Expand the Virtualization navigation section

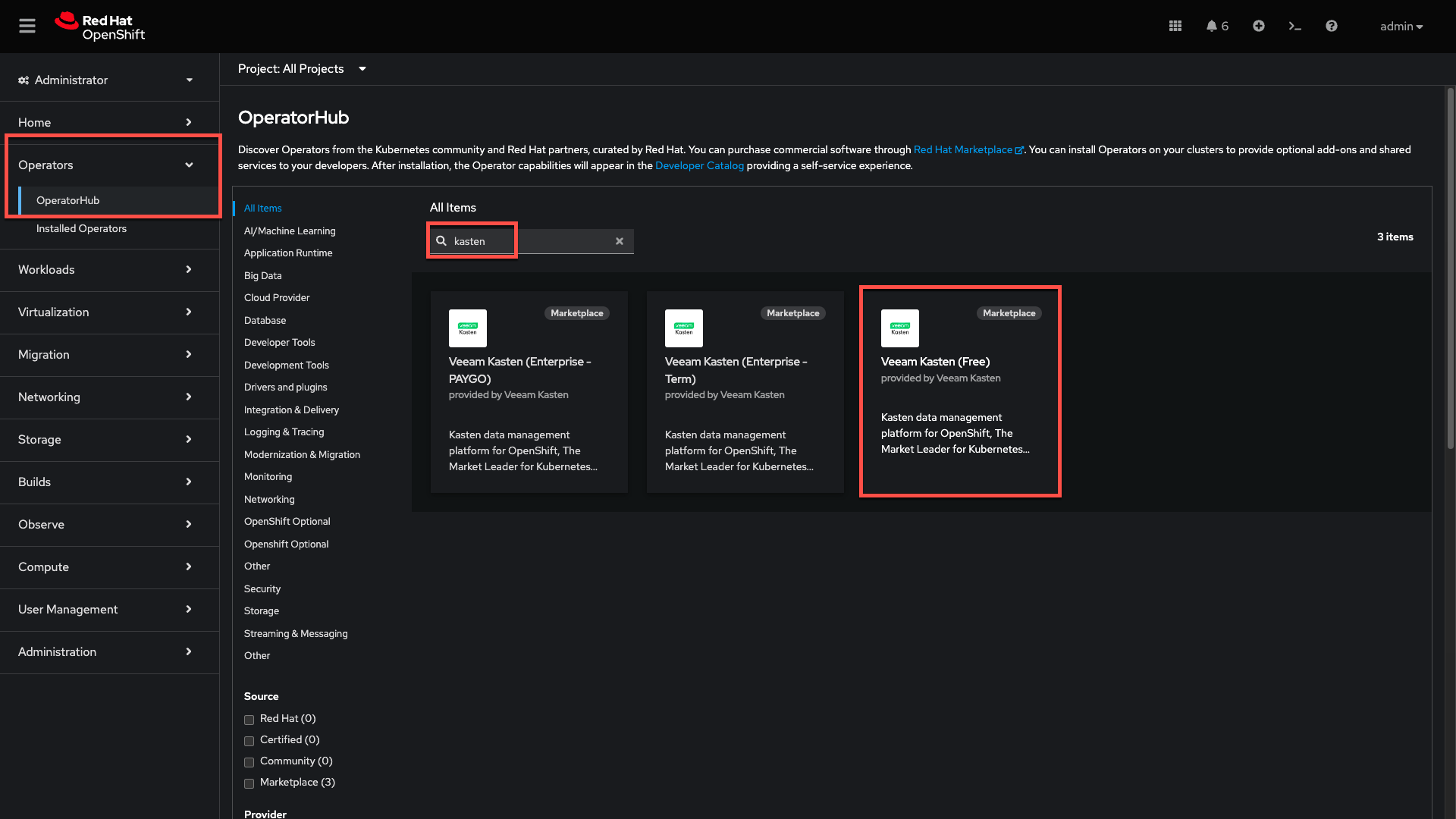(x=109, y=312)
